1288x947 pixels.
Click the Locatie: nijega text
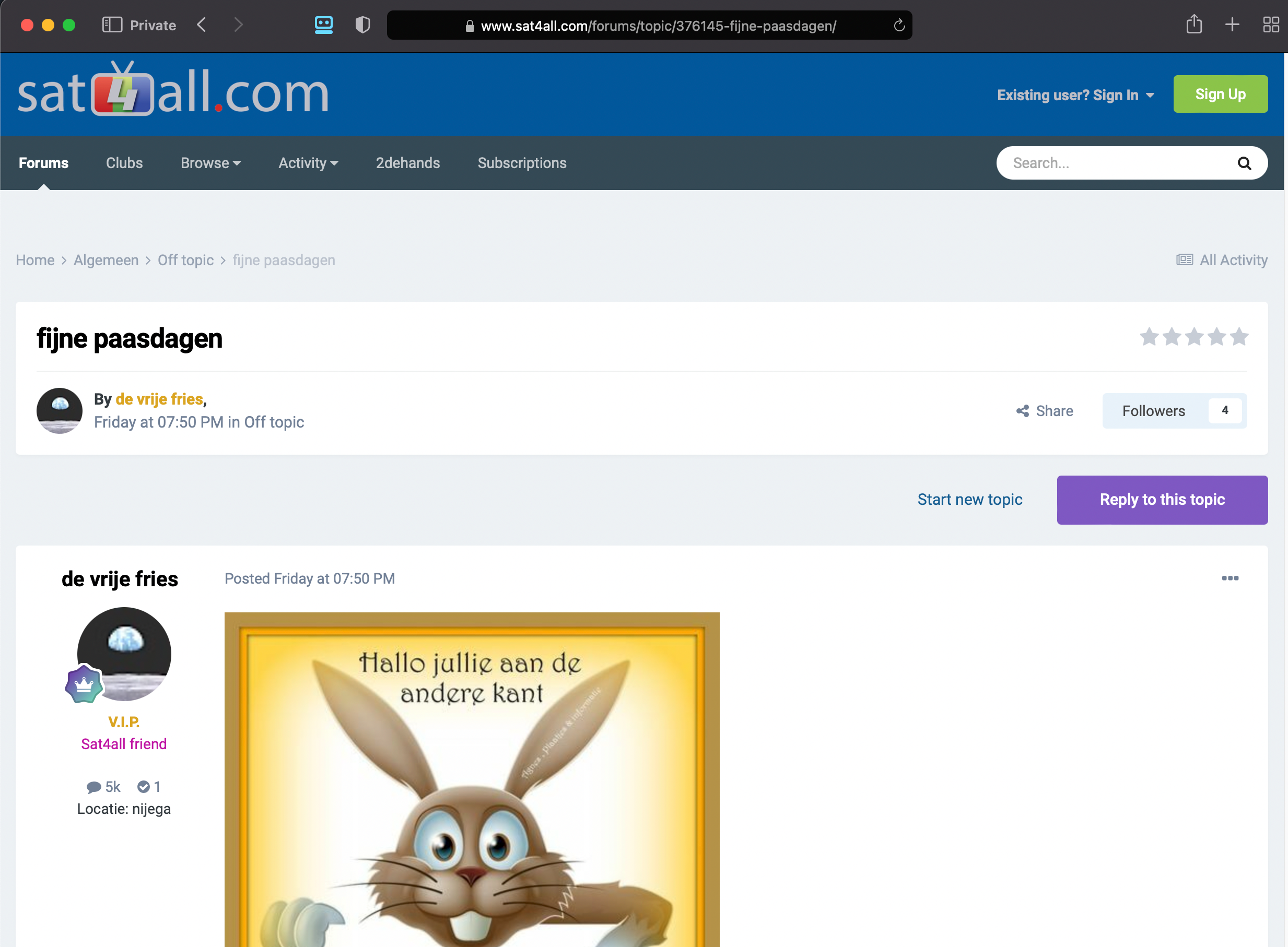click(x=124, y=809)
